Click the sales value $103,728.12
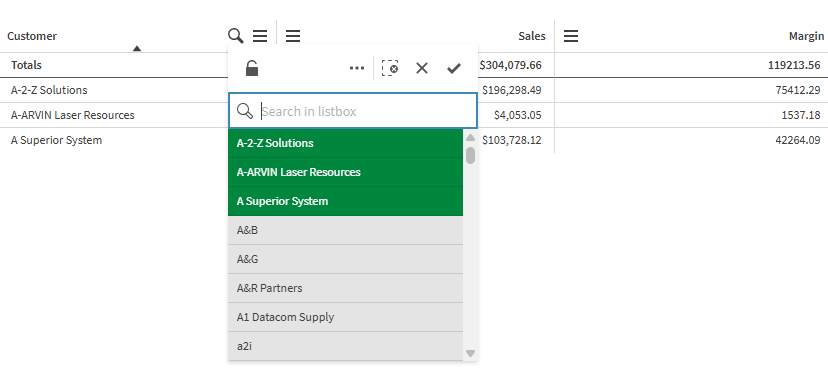This screenshot has width=828, height=370. coord(512,140)
